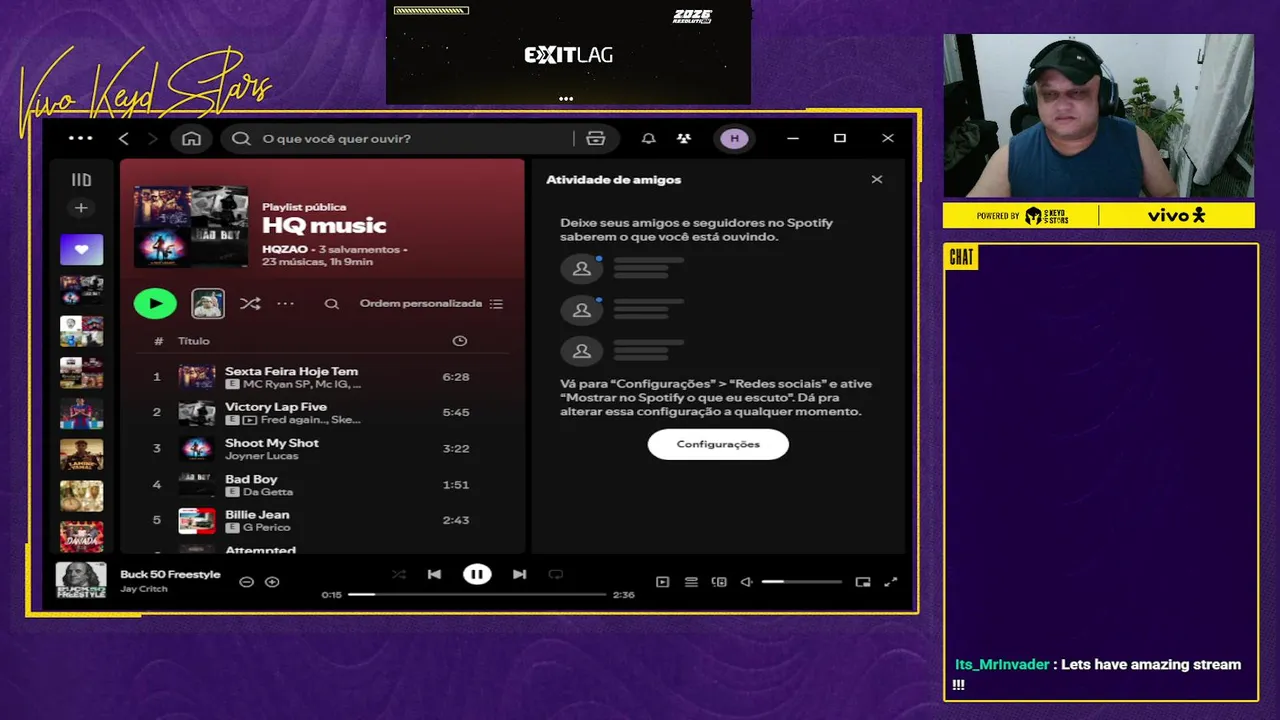
Task: Close the 'Atividade de amigos' panel
Action: [x=877, y=180]
